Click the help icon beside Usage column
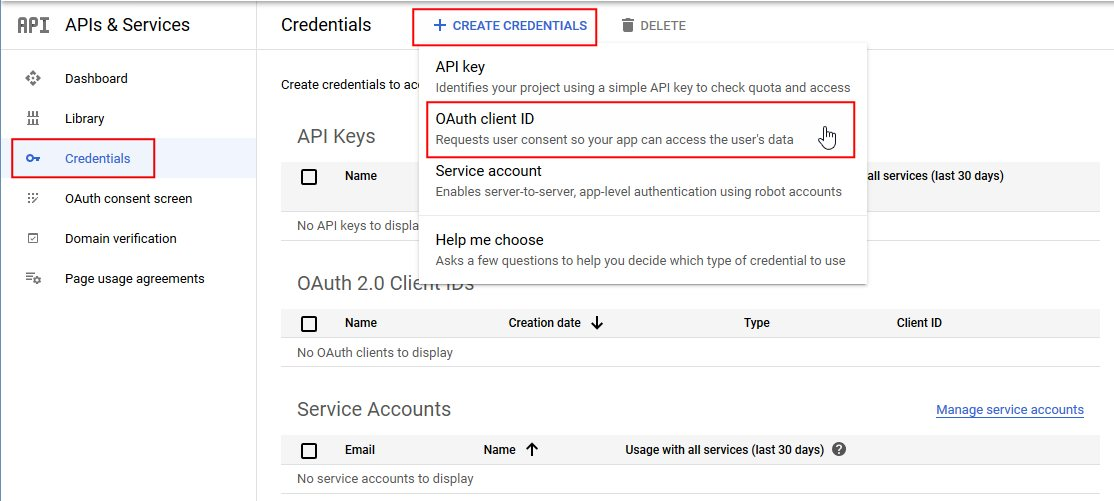Image resolution: width=1114 pixels, height=501 pixels. tap(839, 450)
